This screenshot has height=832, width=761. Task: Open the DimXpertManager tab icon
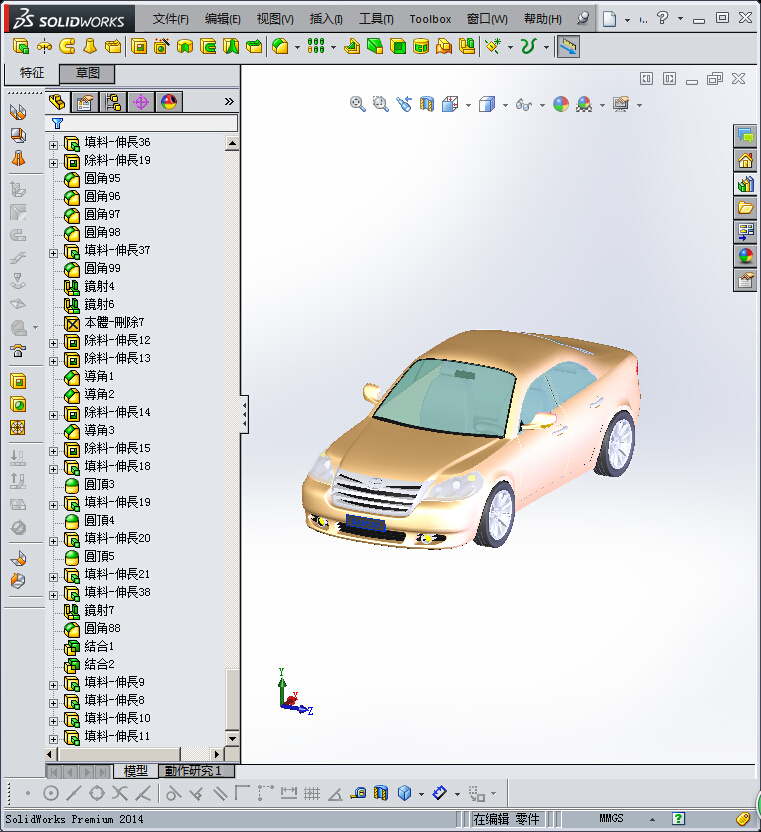(141, 102)
